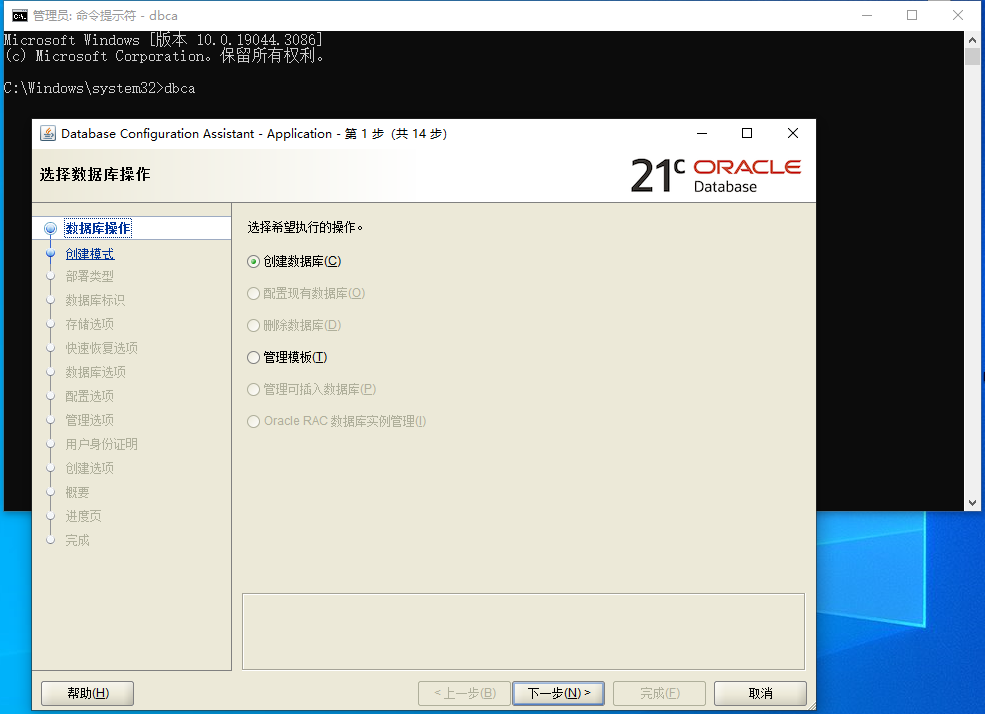Image resolution: width=985 pixels, height=714 pixels.
Task: Click the 用户身份证明 step in sidebar
Action: (x=102, y=444)
